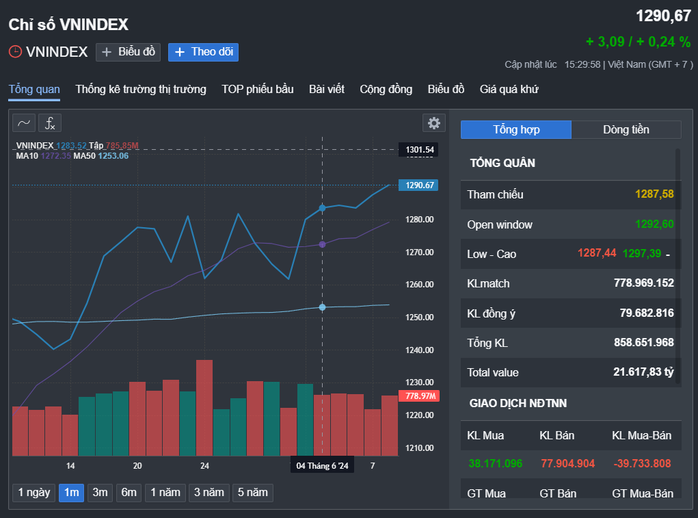Screen dimensions: 698x518
Task: Open the fx indicators icon
Action: click(x=50, y=123)
